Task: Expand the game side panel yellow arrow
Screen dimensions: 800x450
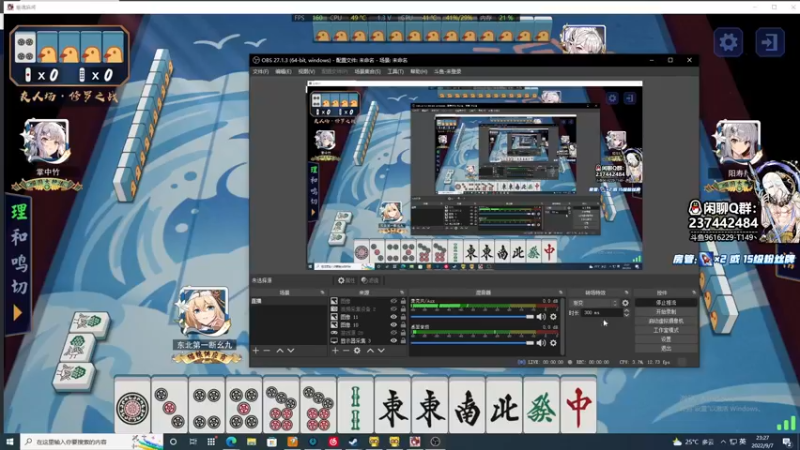Action: (x=17, y=313)
